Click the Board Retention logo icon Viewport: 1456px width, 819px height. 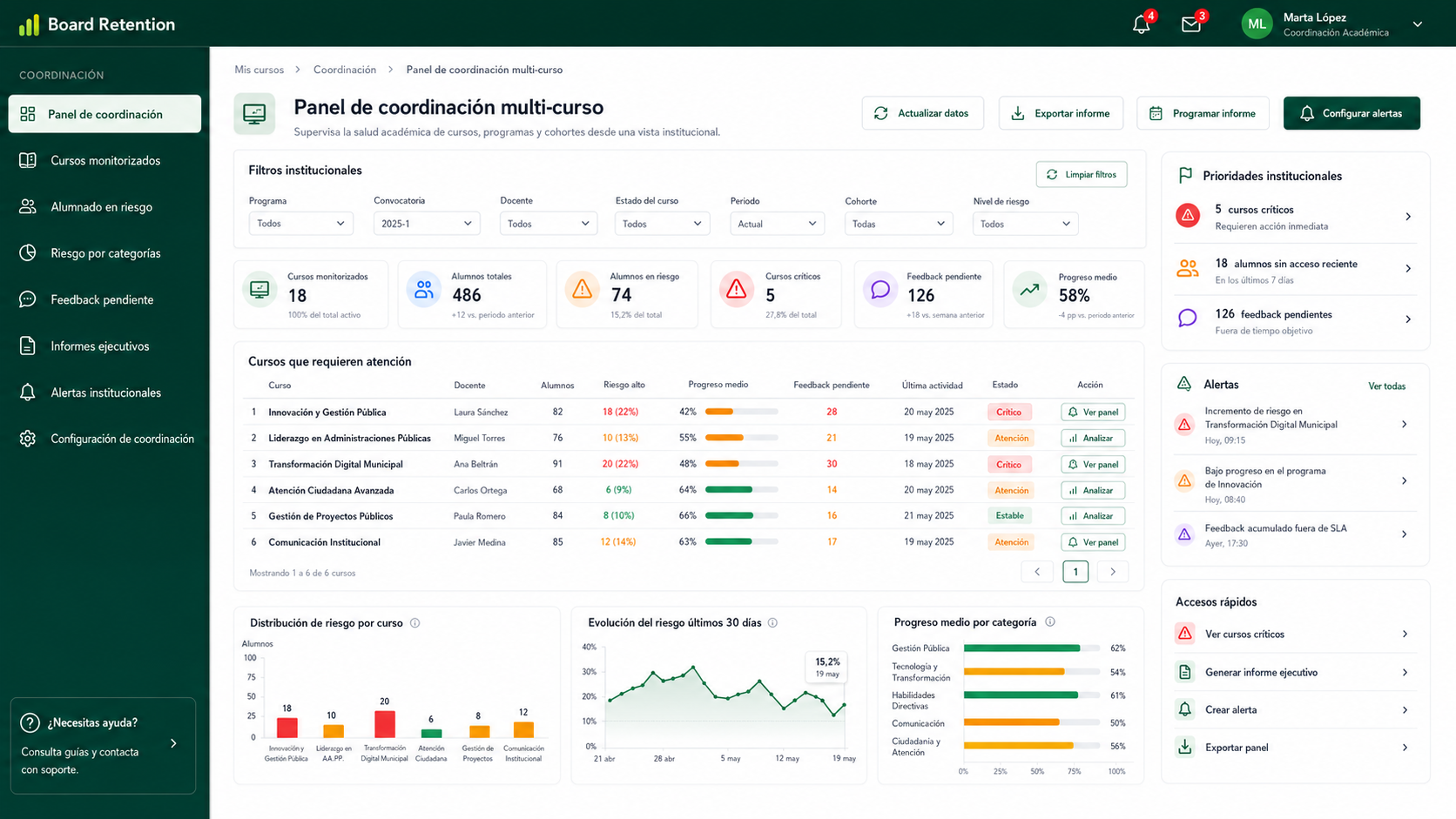[x=29, y=24]
